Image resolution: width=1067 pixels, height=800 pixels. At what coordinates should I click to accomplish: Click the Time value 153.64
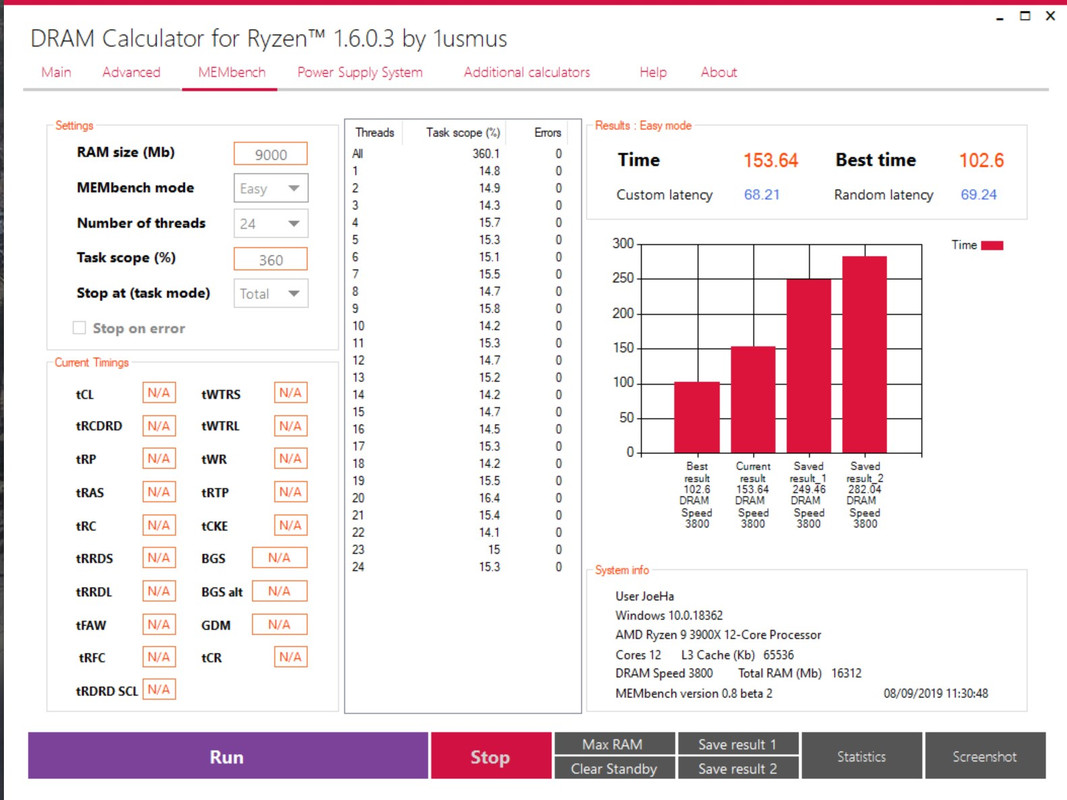[770, 161]
